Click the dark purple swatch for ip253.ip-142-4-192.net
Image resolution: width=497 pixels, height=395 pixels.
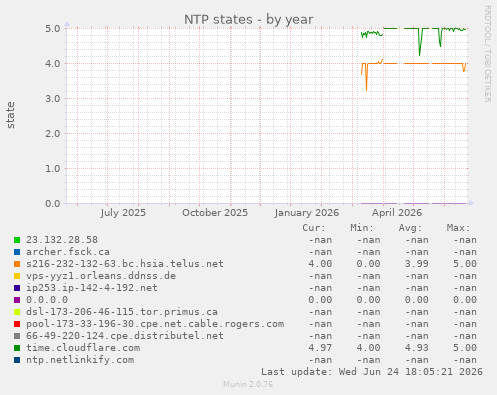pos(17,288)
